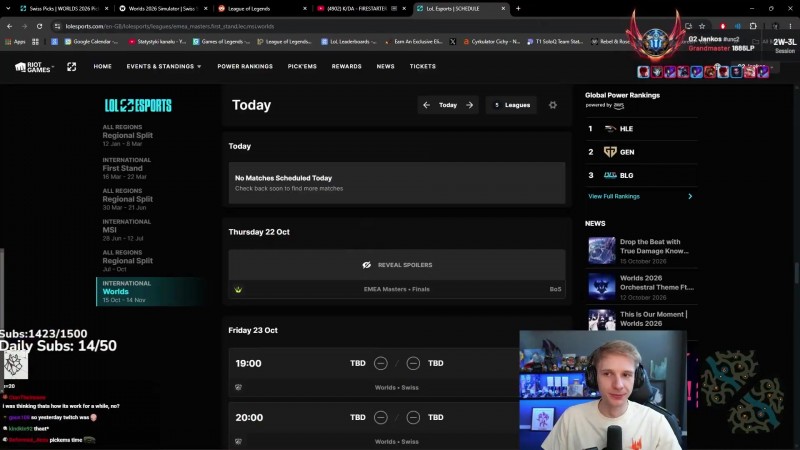Open the LoL Esports logo link
The height and width of the screenshot is (450, 800).
tap(138, 106)
